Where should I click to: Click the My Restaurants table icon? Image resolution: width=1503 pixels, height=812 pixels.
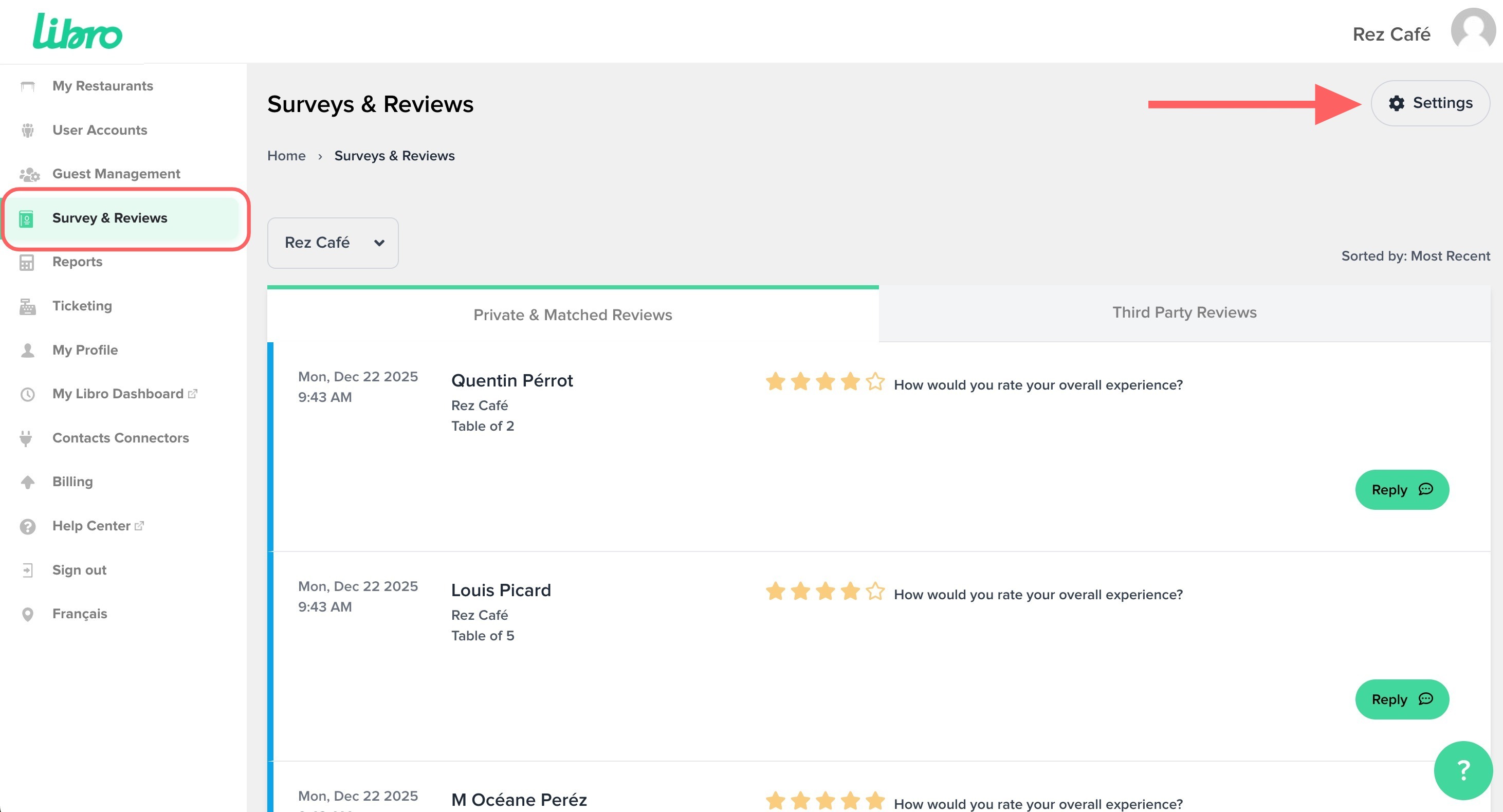[27, 86]
